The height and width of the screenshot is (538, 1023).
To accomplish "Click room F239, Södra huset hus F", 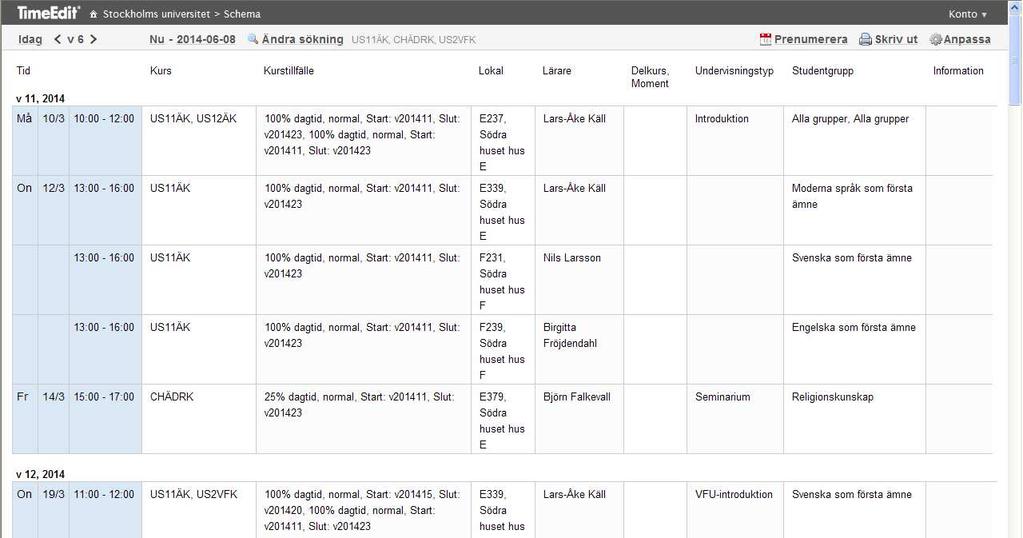I will pyautogui.click(x=502, y=351).
